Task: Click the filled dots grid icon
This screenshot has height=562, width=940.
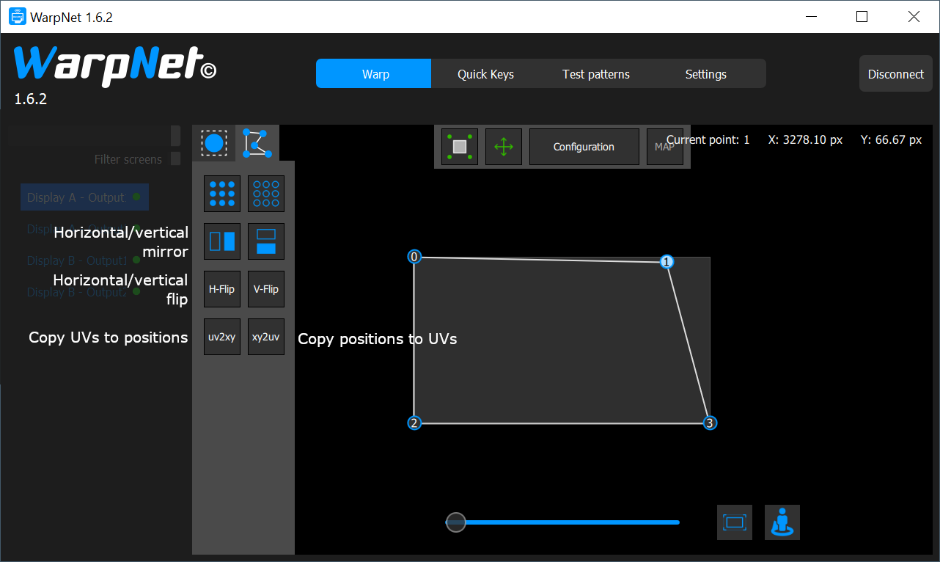Action: [x=222, y=193]
